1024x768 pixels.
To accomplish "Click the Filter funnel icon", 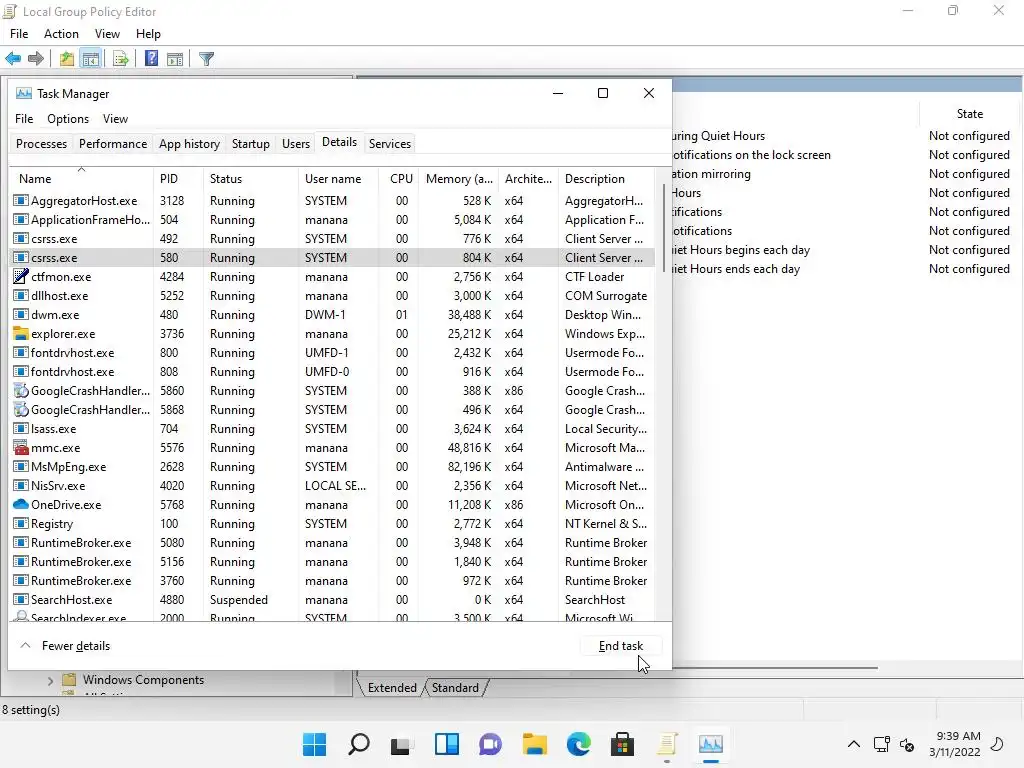I will [x=206, y=59].
